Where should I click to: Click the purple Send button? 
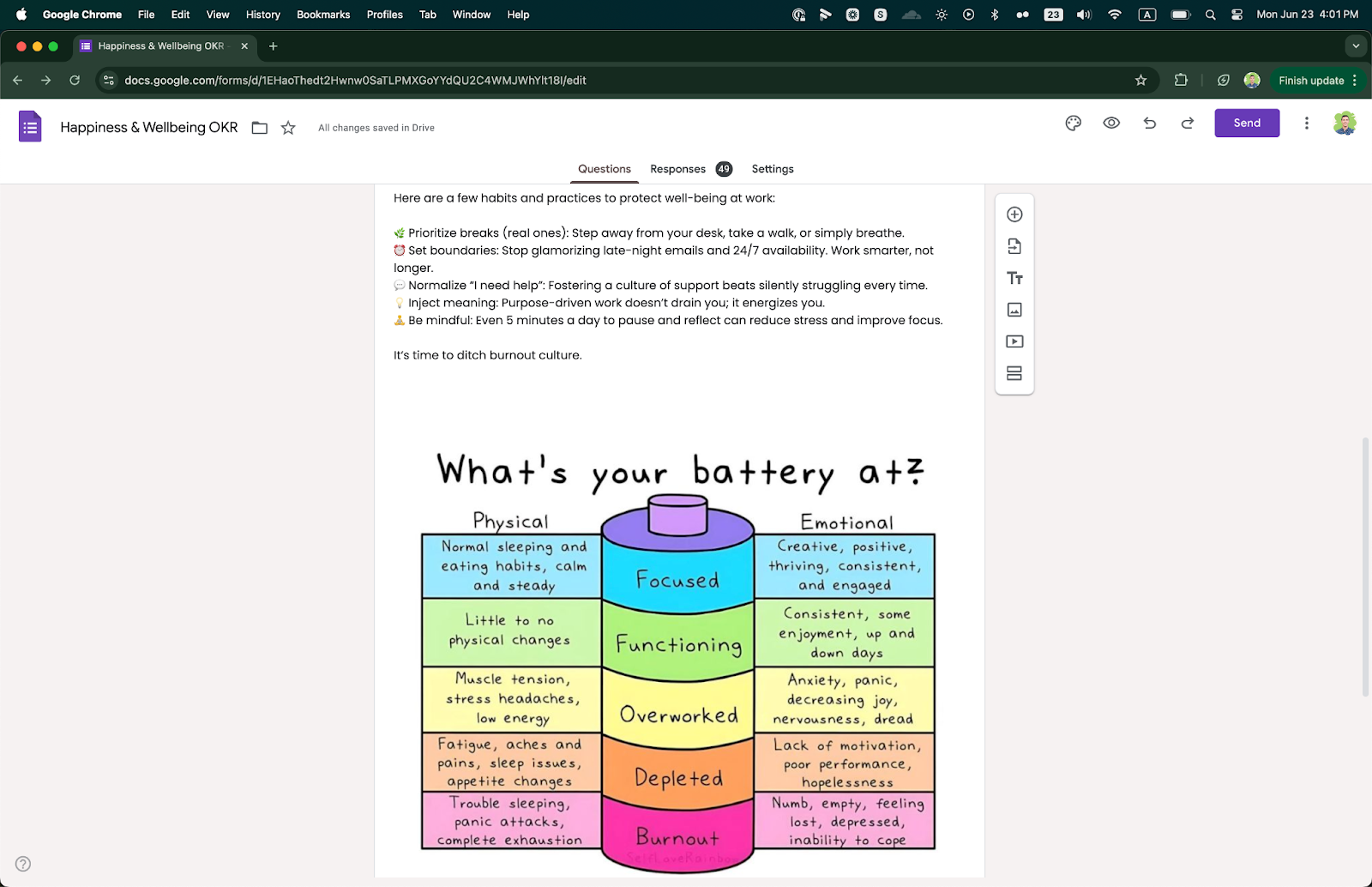(x=1247, y=124)
